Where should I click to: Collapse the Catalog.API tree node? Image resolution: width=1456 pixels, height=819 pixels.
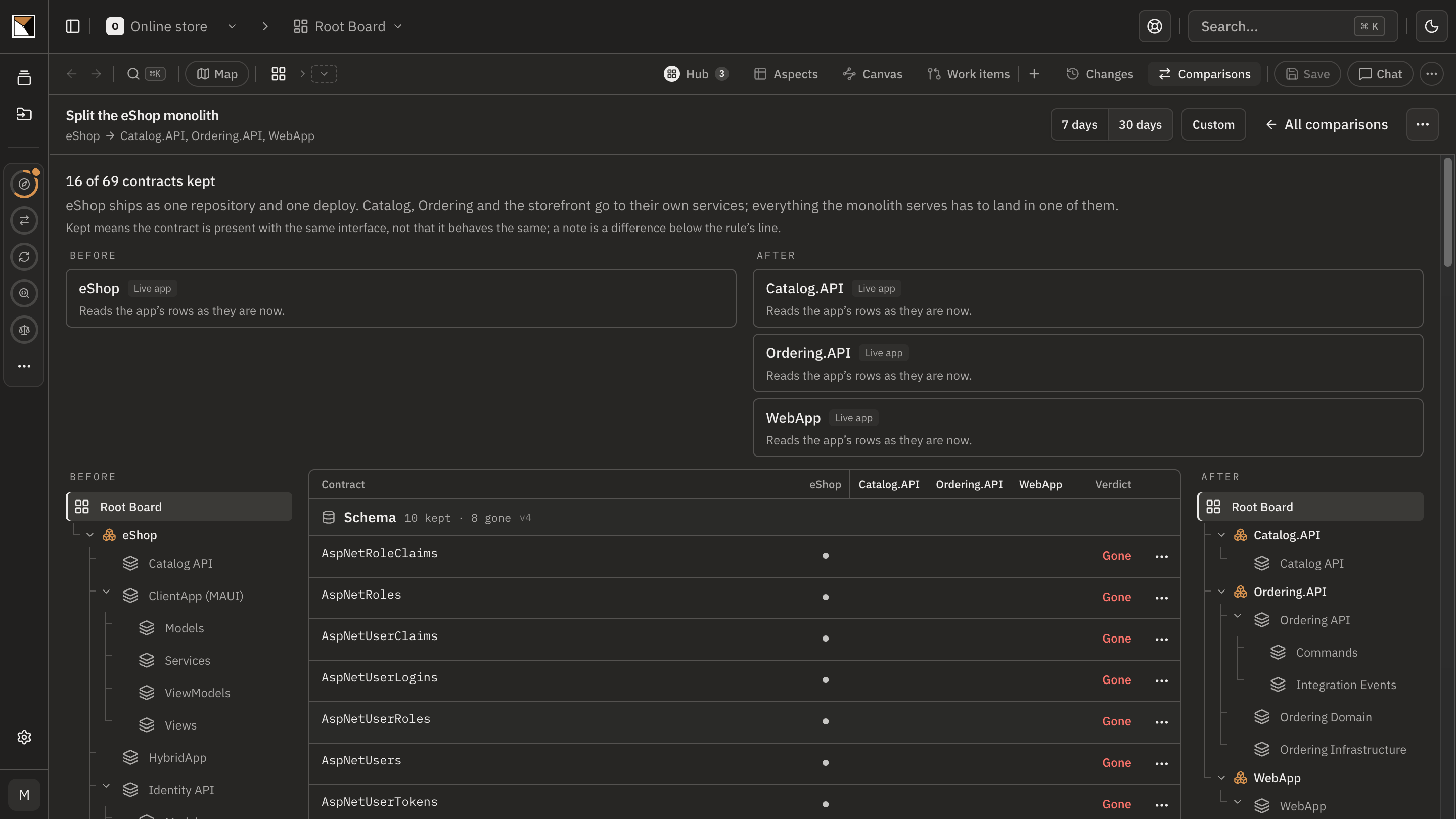1221,535
